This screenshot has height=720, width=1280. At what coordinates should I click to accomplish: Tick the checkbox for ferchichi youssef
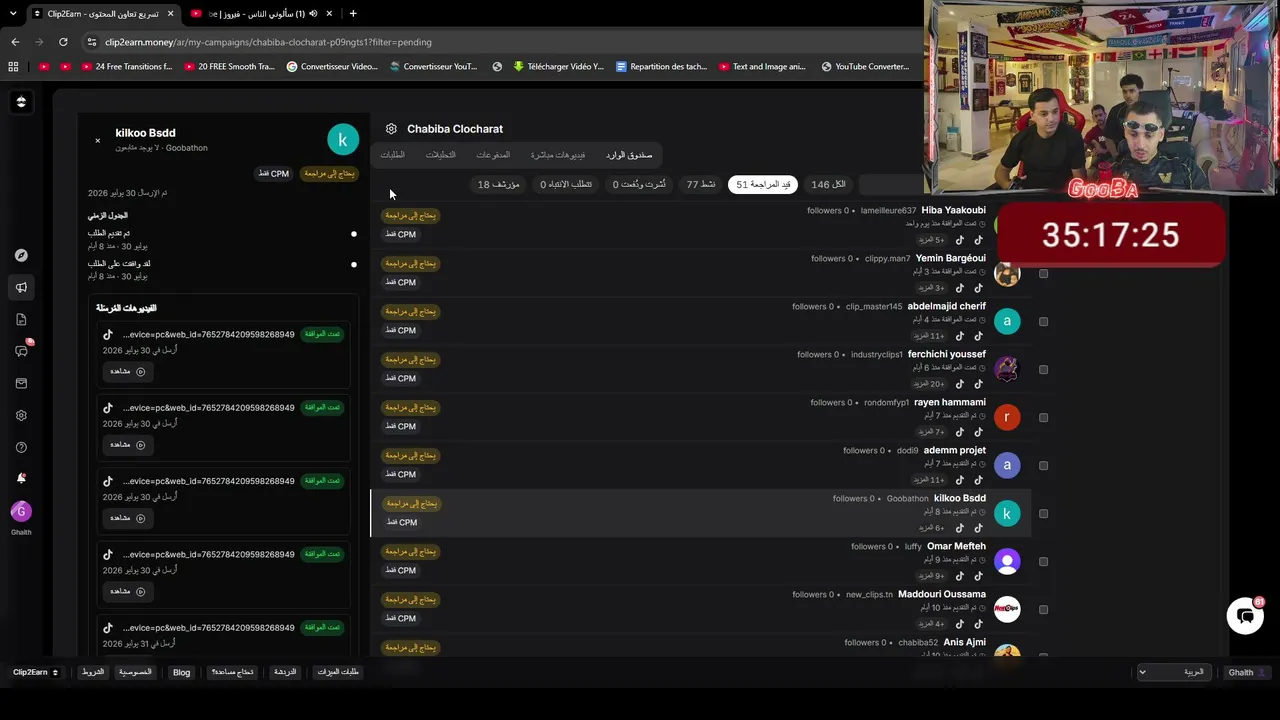click(1043, 370)
